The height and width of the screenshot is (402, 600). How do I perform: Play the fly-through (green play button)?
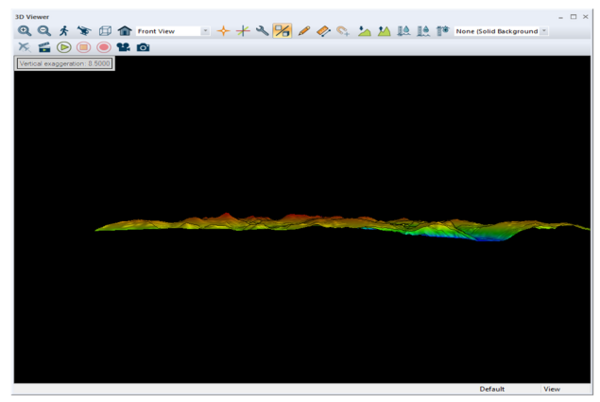(64, 47)
